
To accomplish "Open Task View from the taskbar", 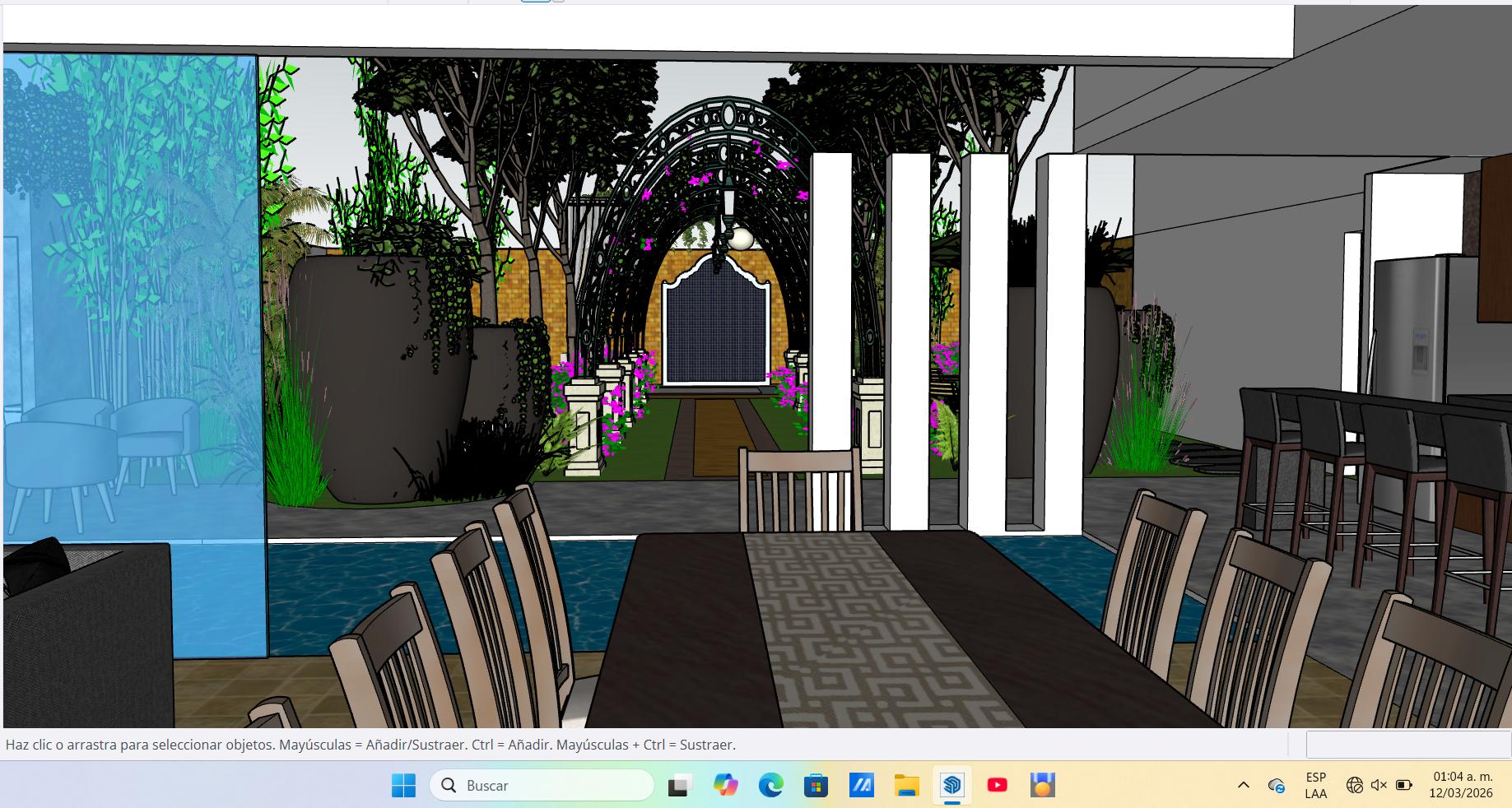I will click(x=679, y=786).
